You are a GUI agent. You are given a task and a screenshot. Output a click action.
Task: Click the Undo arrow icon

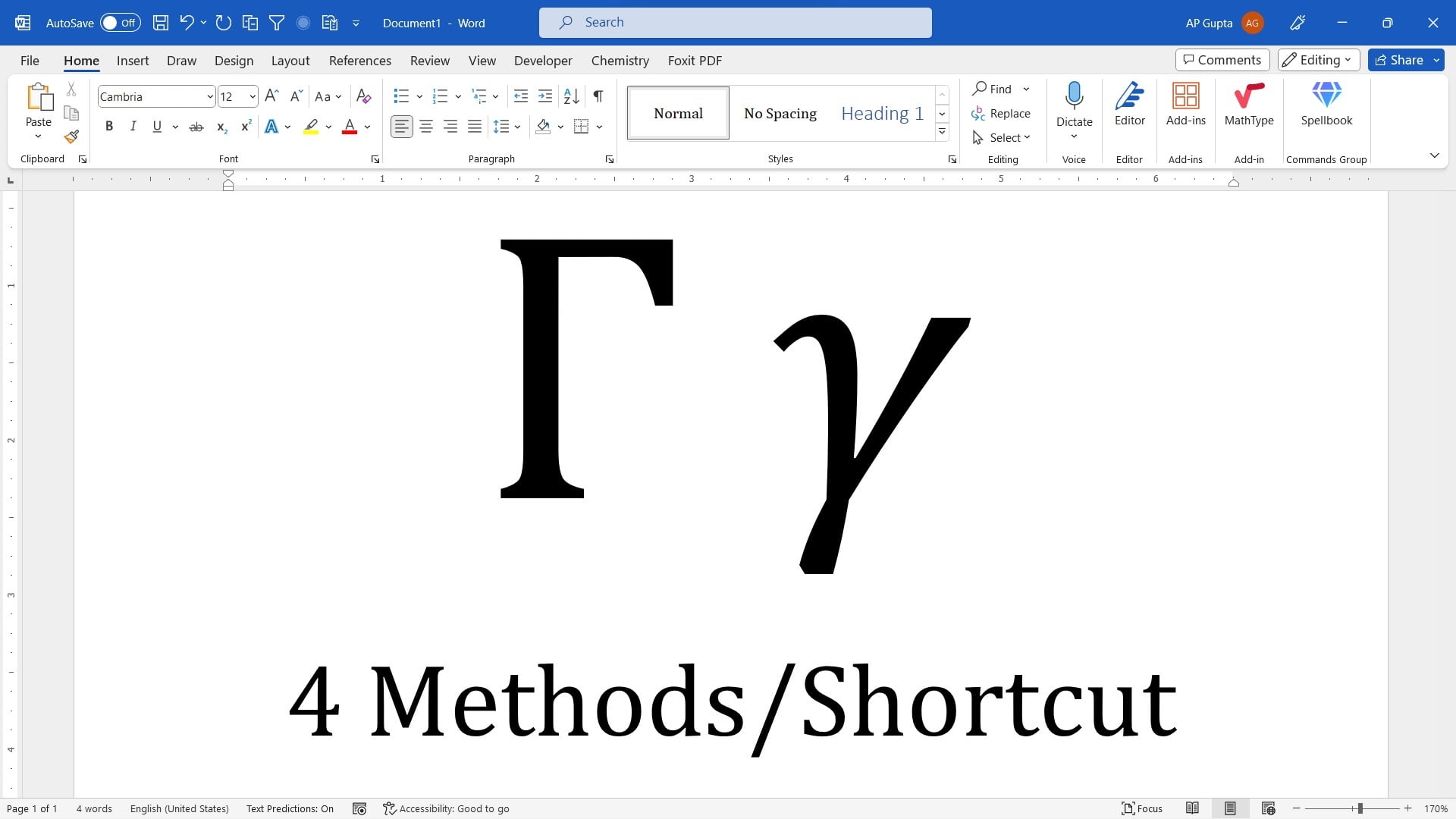click(x=187, y=23)
